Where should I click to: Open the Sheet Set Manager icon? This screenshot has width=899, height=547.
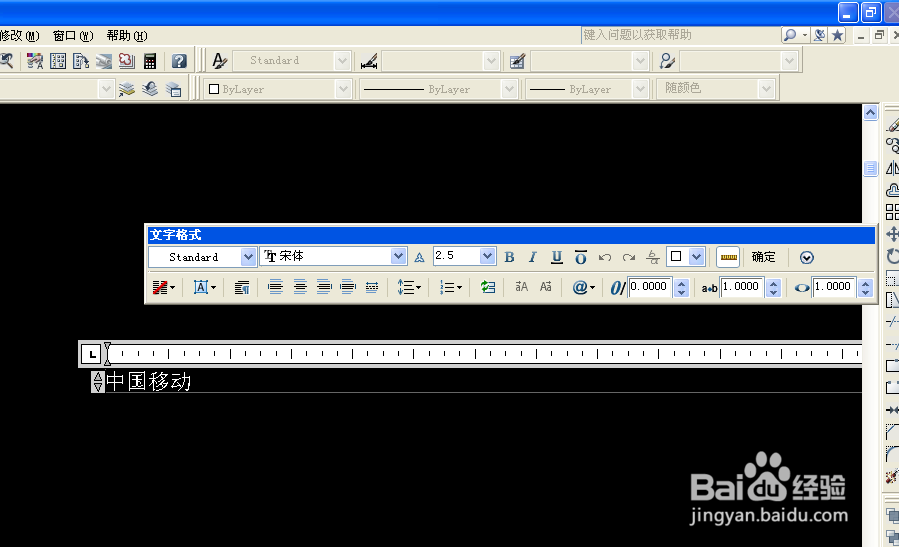104,61
